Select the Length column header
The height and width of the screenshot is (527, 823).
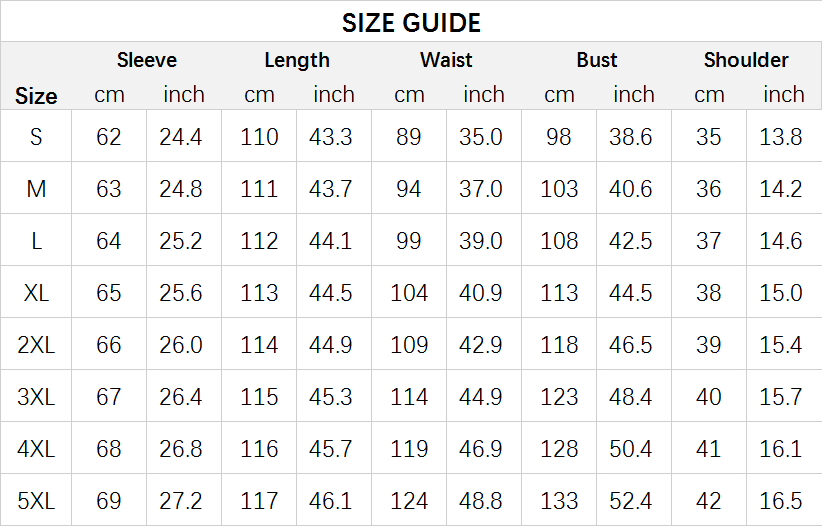pos(297,60)
